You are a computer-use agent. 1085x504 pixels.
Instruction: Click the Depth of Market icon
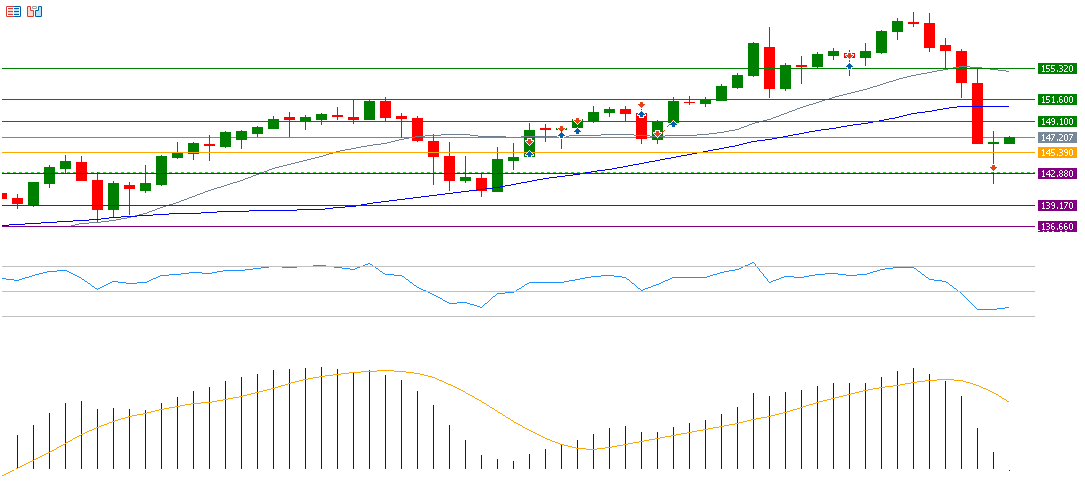[x=12, y=11]
